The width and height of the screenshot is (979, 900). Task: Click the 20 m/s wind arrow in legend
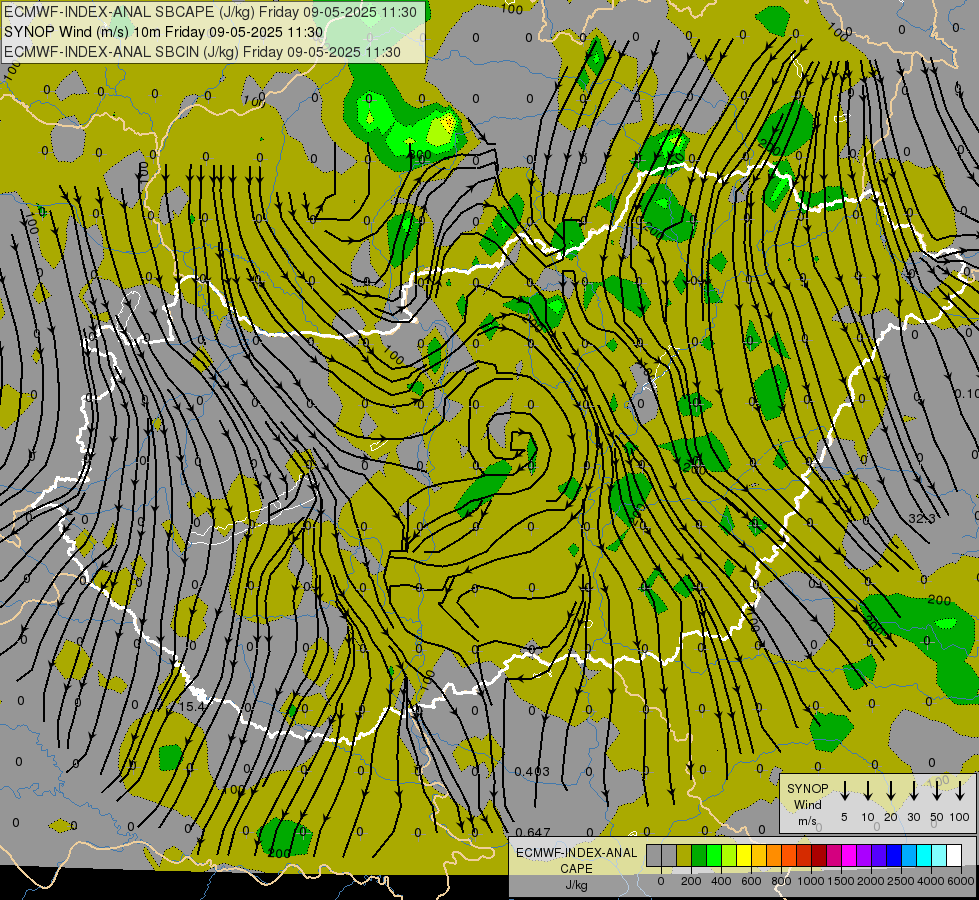pos(891,791)
